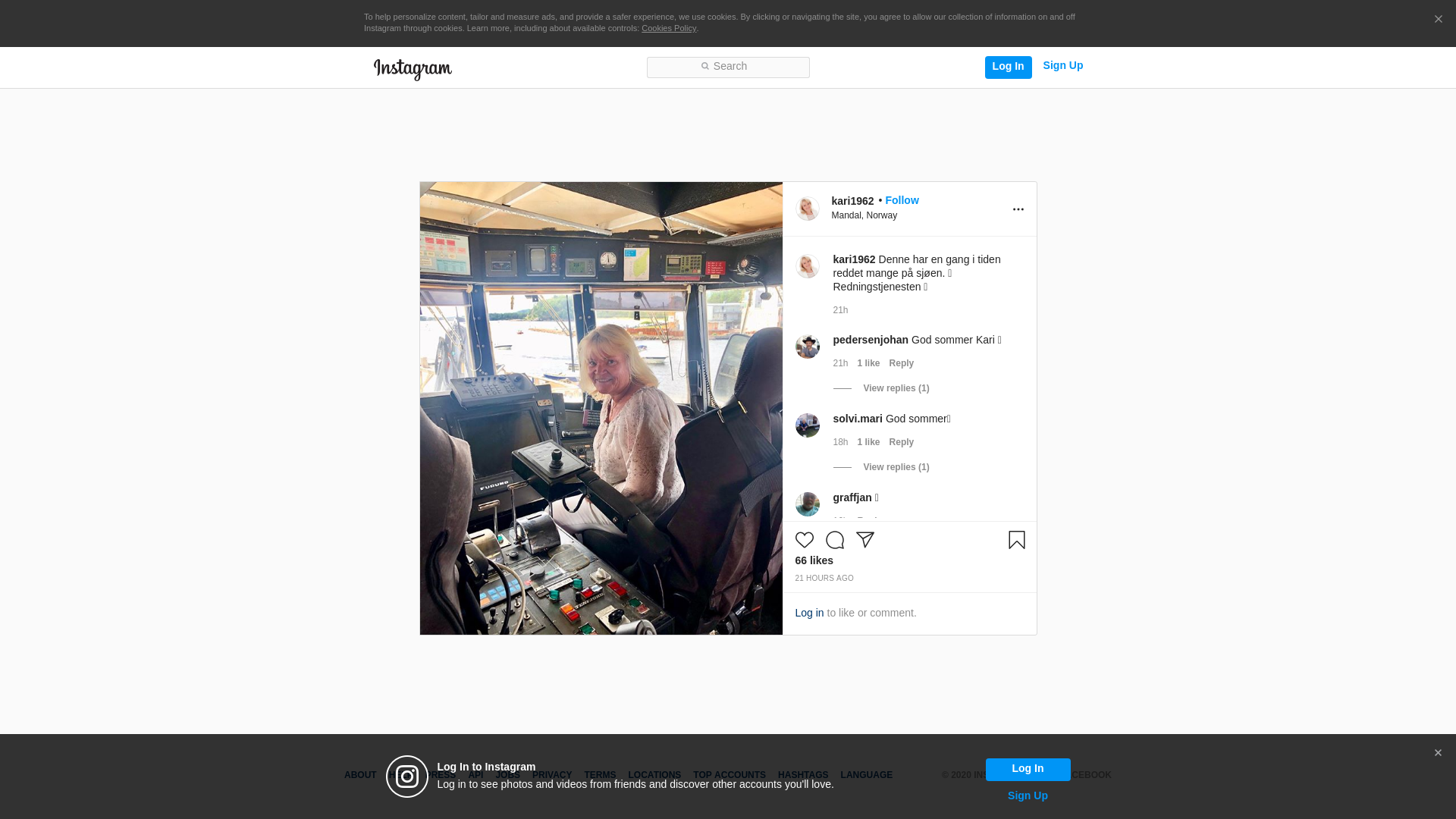
Task: Open kari1962 profile avatar in post header
Action: tap(807, 209)
